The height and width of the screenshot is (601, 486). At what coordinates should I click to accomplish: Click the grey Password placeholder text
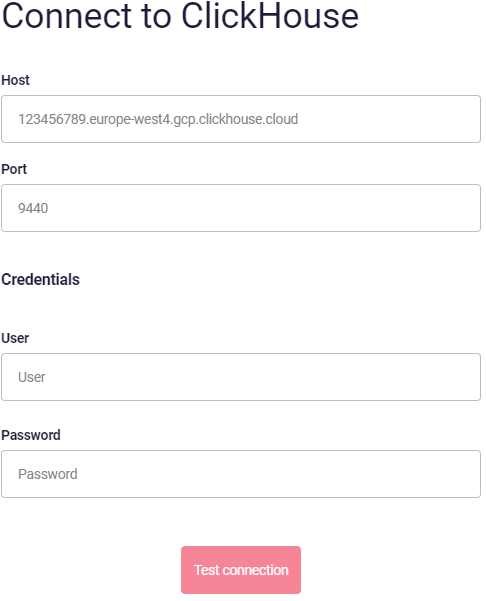tap(48, 475)
